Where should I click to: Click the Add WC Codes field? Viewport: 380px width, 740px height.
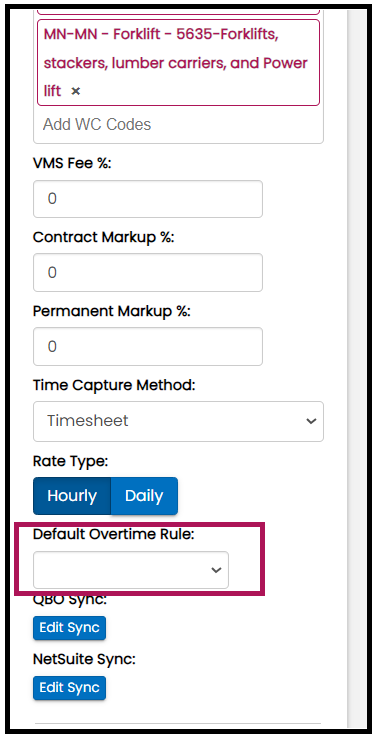(x=178, y=125)
